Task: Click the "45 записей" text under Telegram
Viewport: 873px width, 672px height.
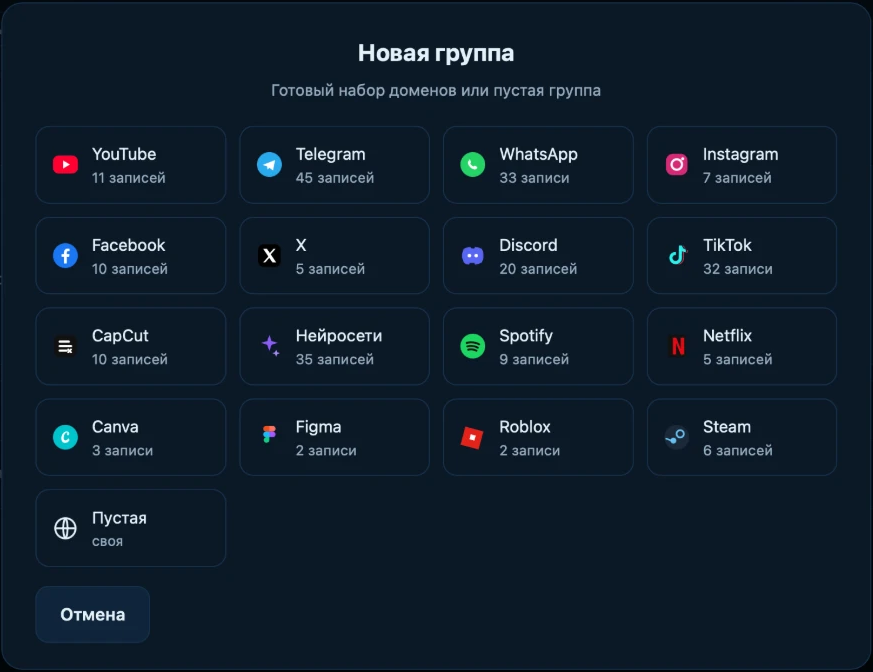Action: (335, 178)
